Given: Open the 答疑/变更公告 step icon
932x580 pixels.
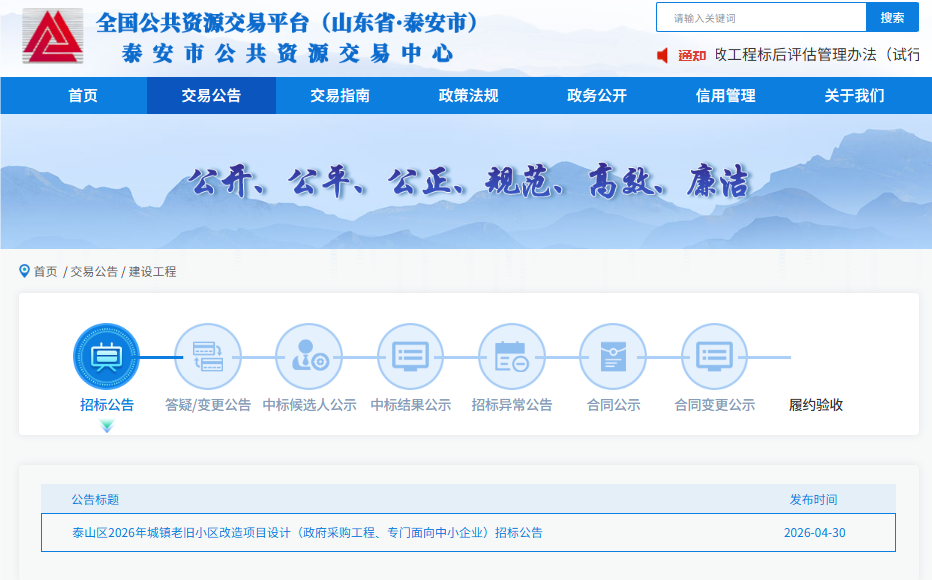Looking at the screenshot, I should coord(208,357).
